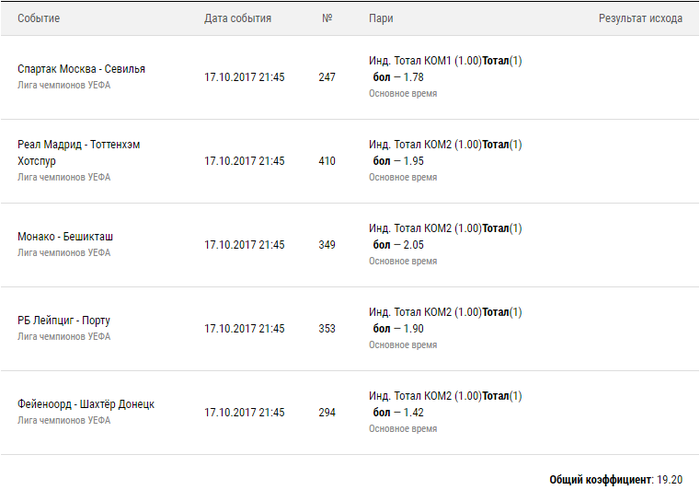Screen dimensions: 700x490
Task: Click the Общий коэффициент 19.20 total
Action: tap(616, 480)
